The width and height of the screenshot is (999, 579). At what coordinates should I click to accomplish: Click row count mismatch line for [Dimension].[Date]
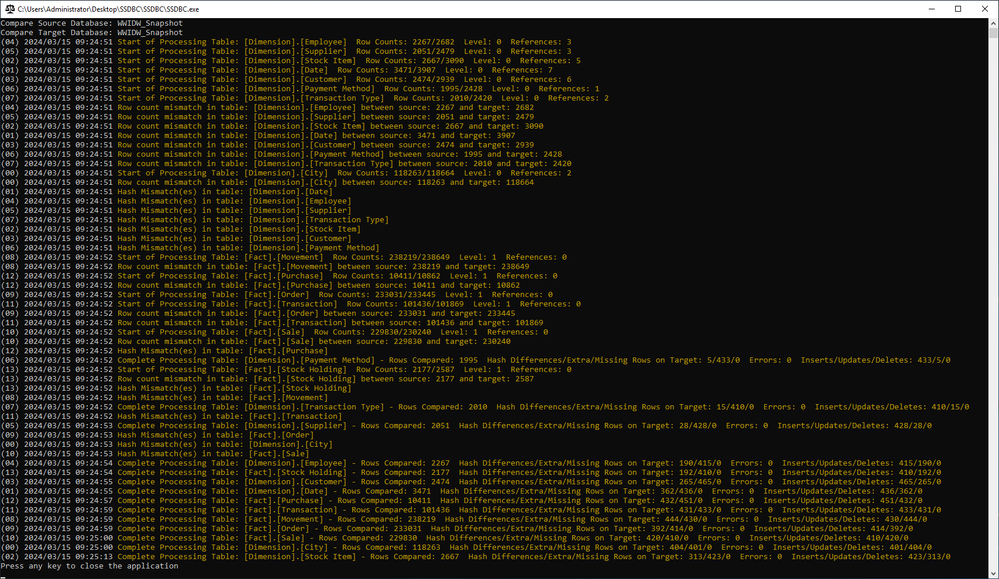tap(258, 136)
